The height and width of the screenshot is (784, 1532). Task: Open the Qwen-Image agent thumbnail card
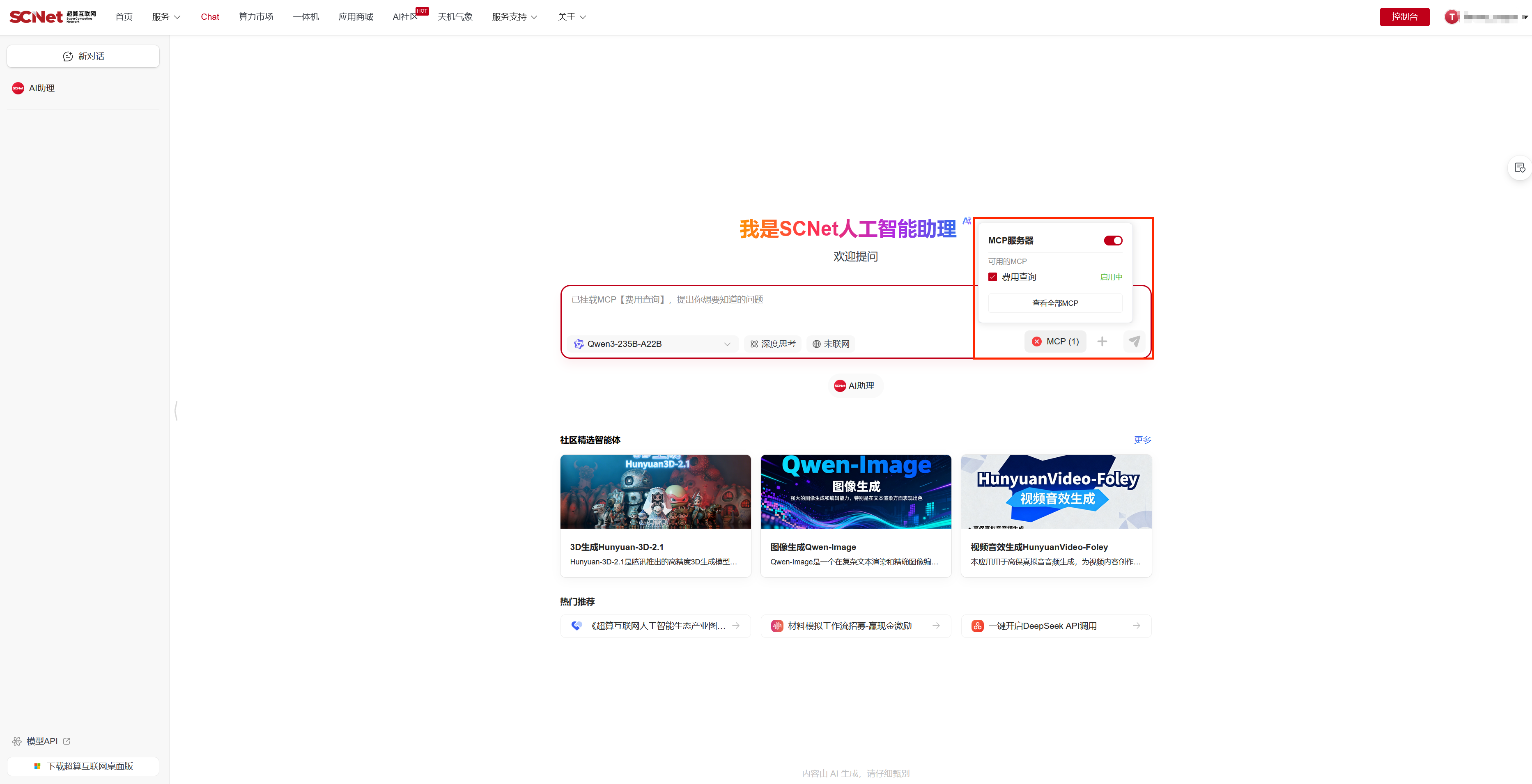coord(855,492)
